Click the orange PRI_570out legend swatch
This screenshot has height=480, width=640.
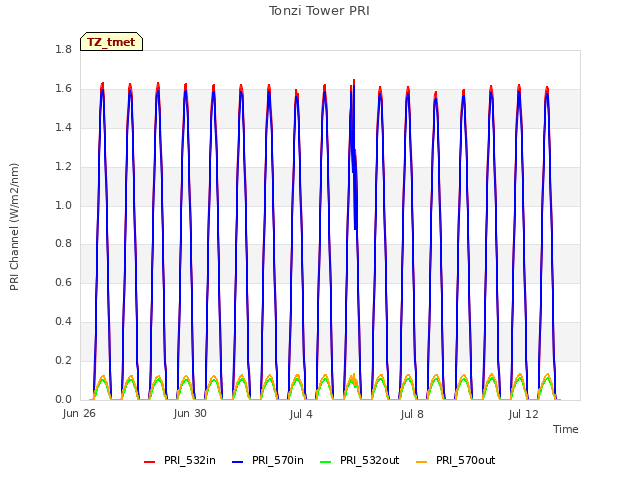tap(422, 462)
